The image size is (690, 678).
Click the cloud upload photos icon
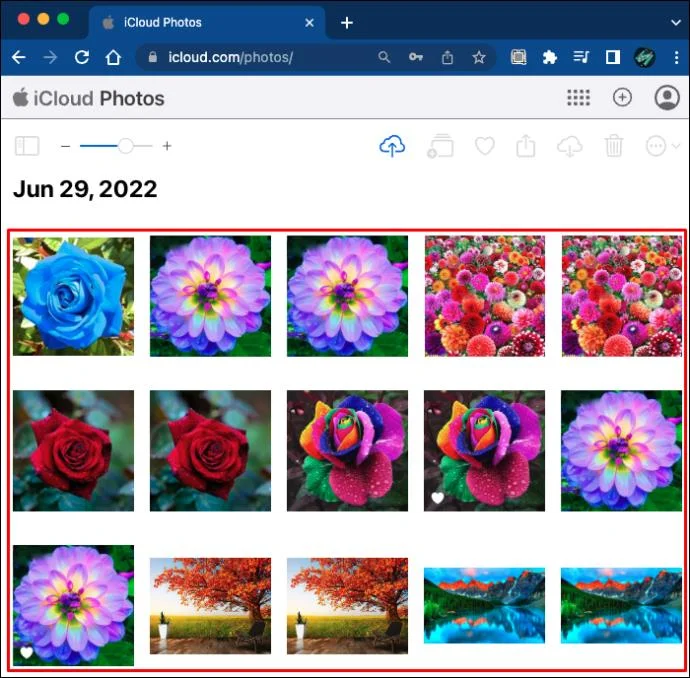[x=392, y=146]
